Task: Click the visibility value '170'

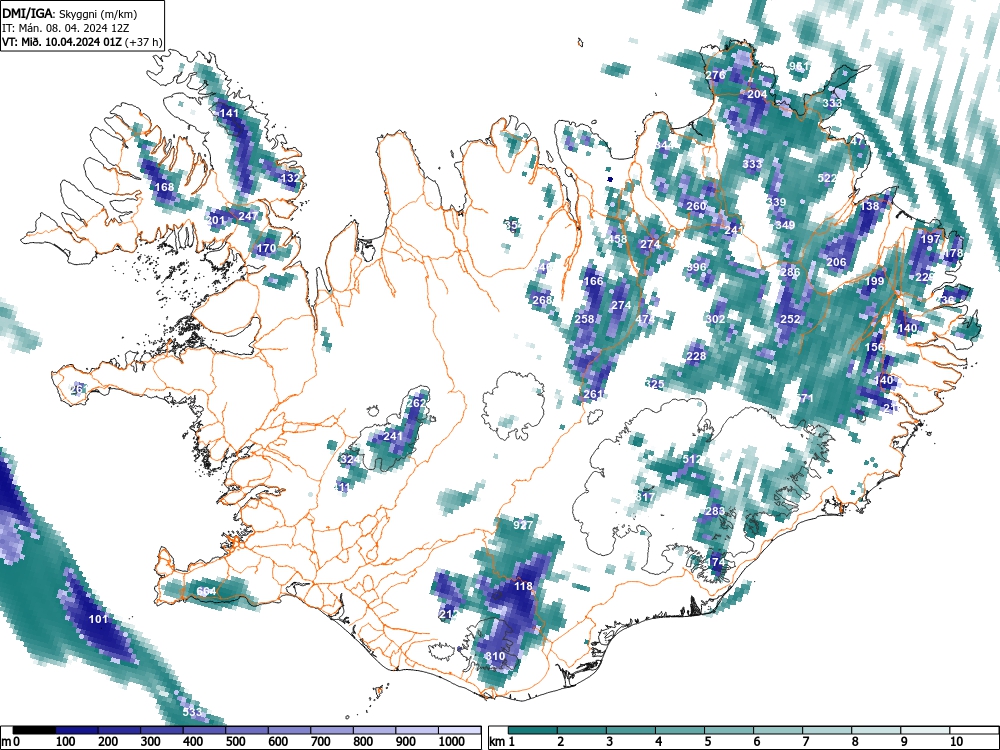Action: 267,248
